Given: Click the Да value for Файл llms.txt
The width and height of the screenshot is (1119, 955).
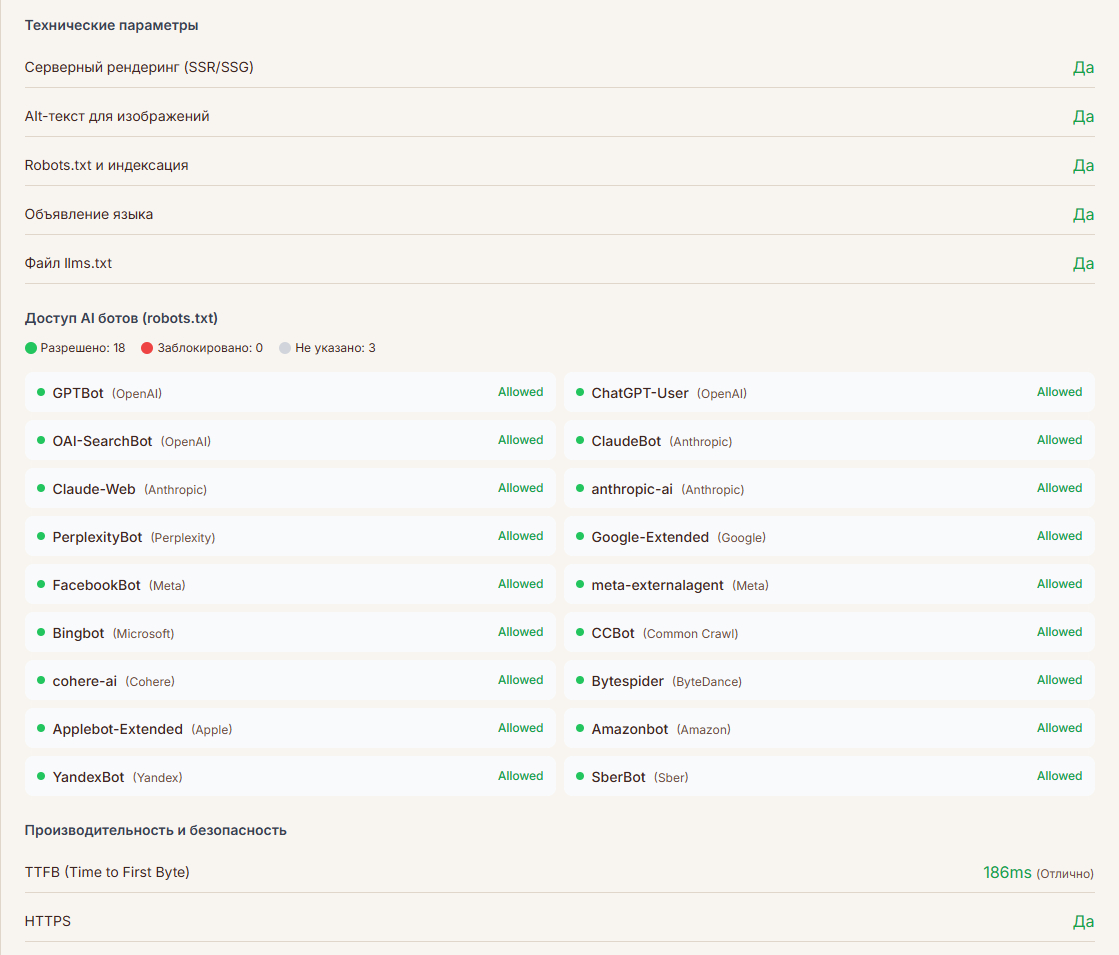Looking at the screenshot, I should coord(1083,263).
